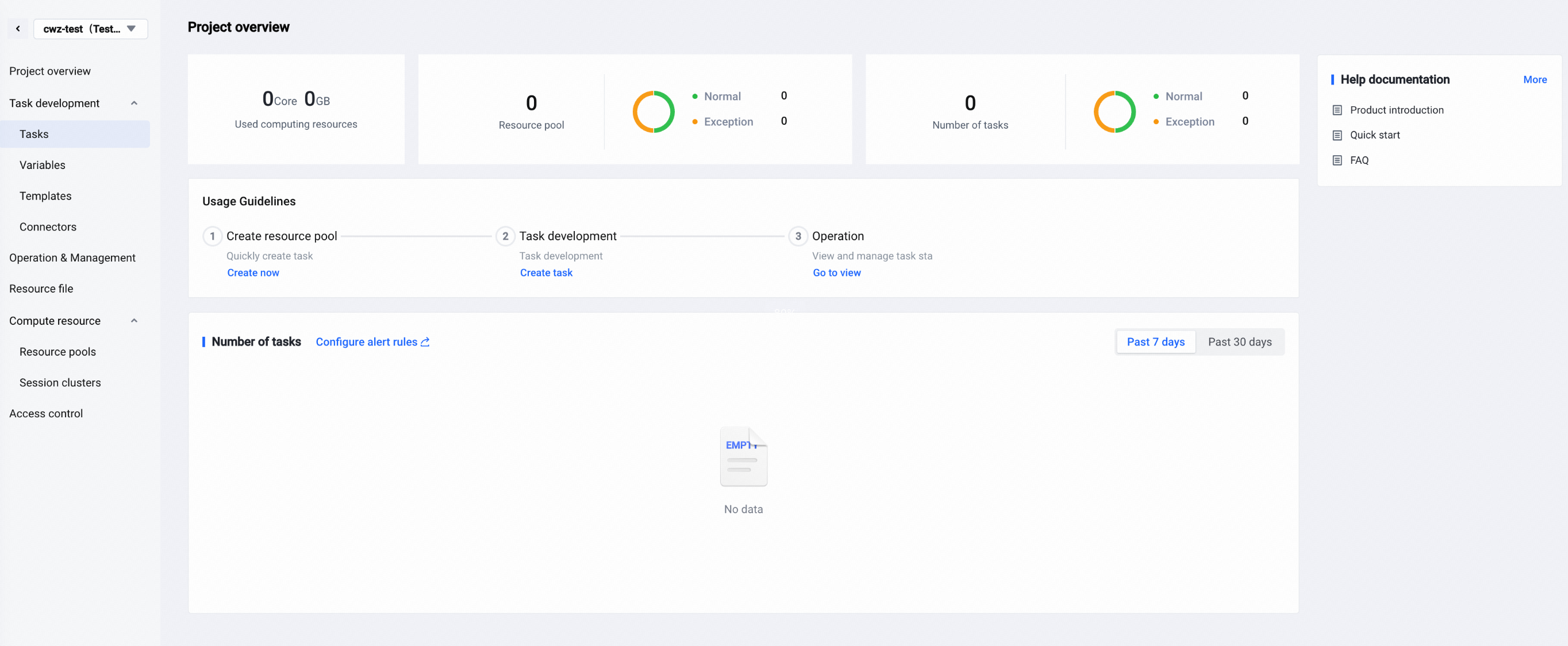Click the external-link icon after alert rules
This screenshot has width=1568, height=646.
(425, 342)
